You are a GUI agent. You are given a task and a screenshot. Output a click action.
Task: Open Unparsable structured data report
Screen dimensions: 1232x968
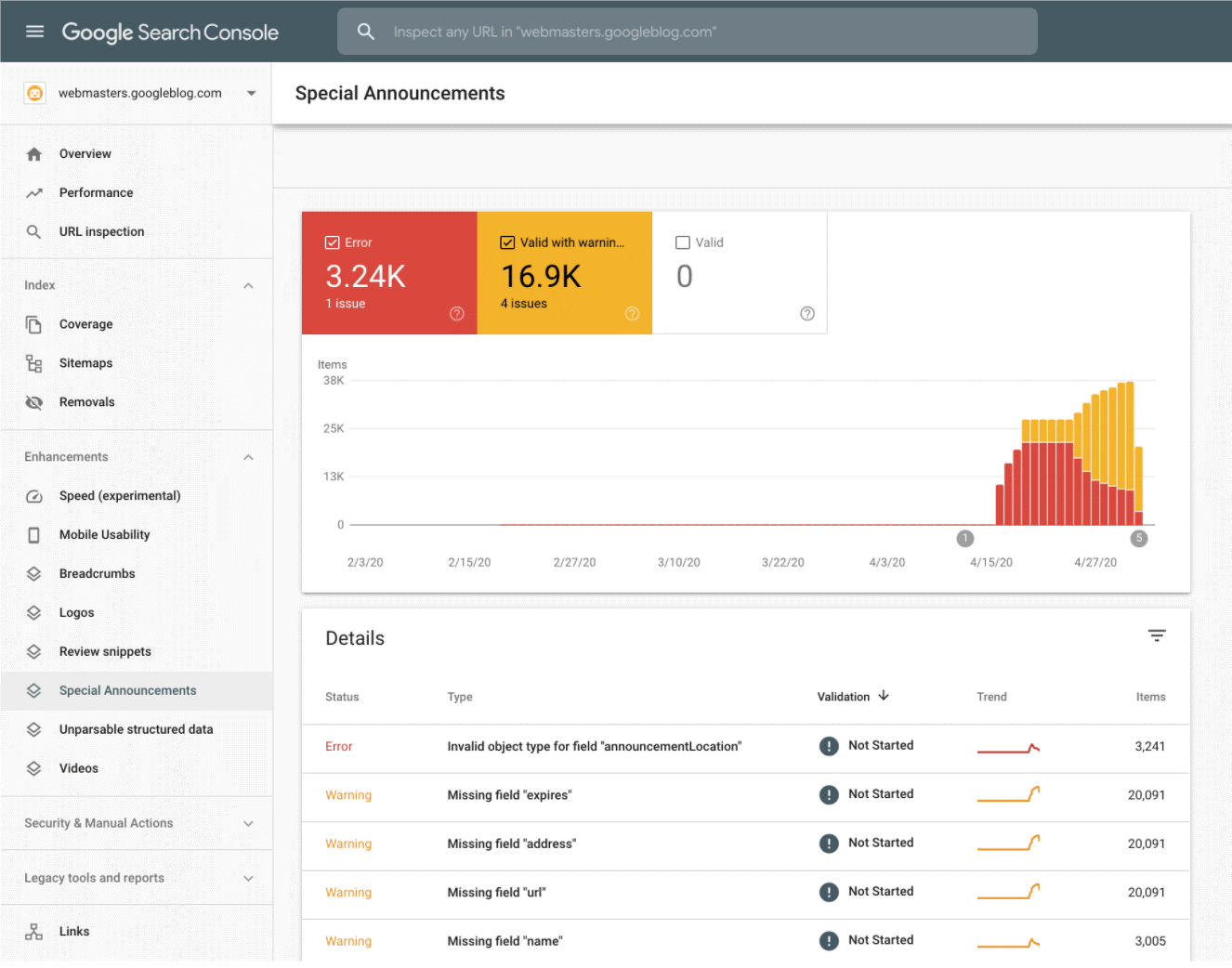[136, 729]
